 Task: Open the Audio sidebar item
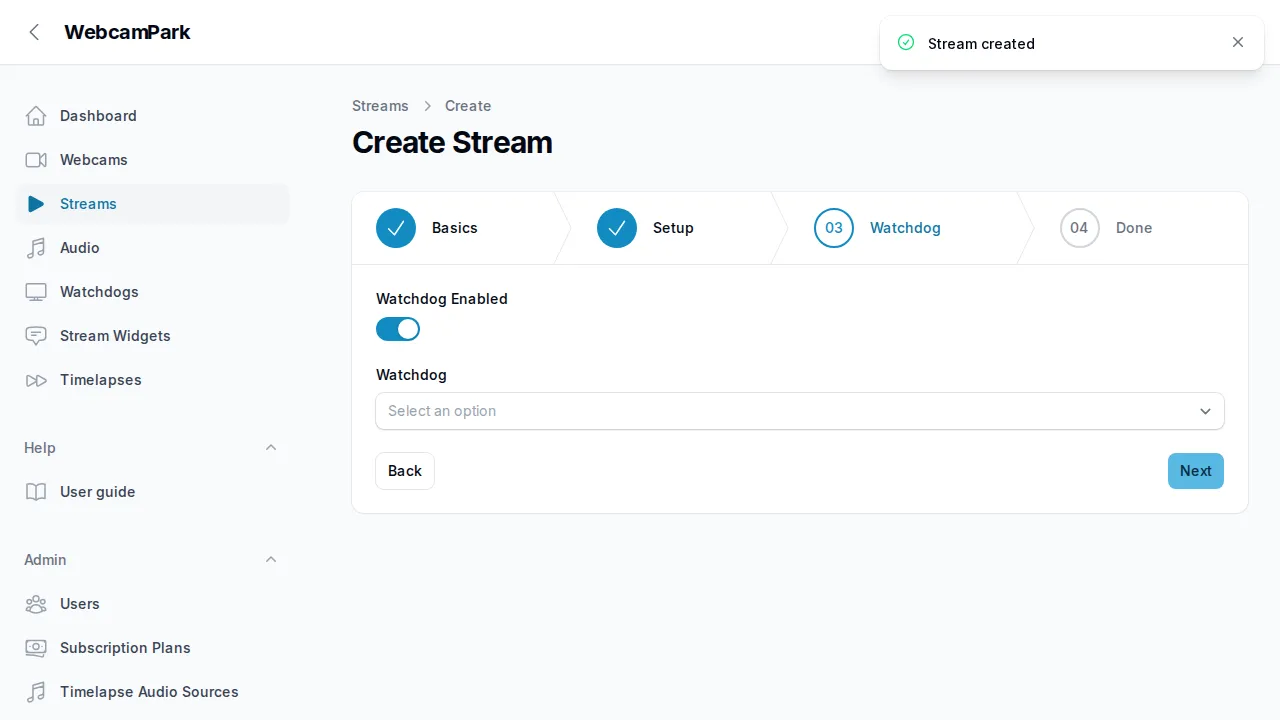153,248
